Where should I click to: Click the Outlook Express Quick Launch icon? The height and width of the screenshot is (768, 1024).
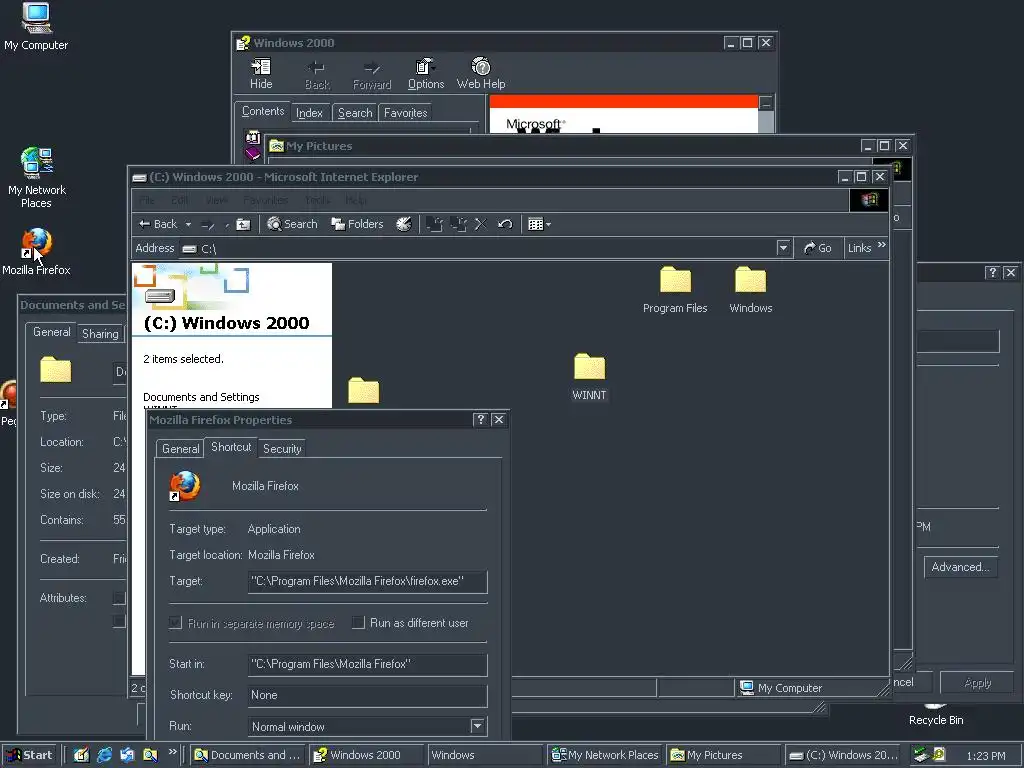(x=127, y=755)
